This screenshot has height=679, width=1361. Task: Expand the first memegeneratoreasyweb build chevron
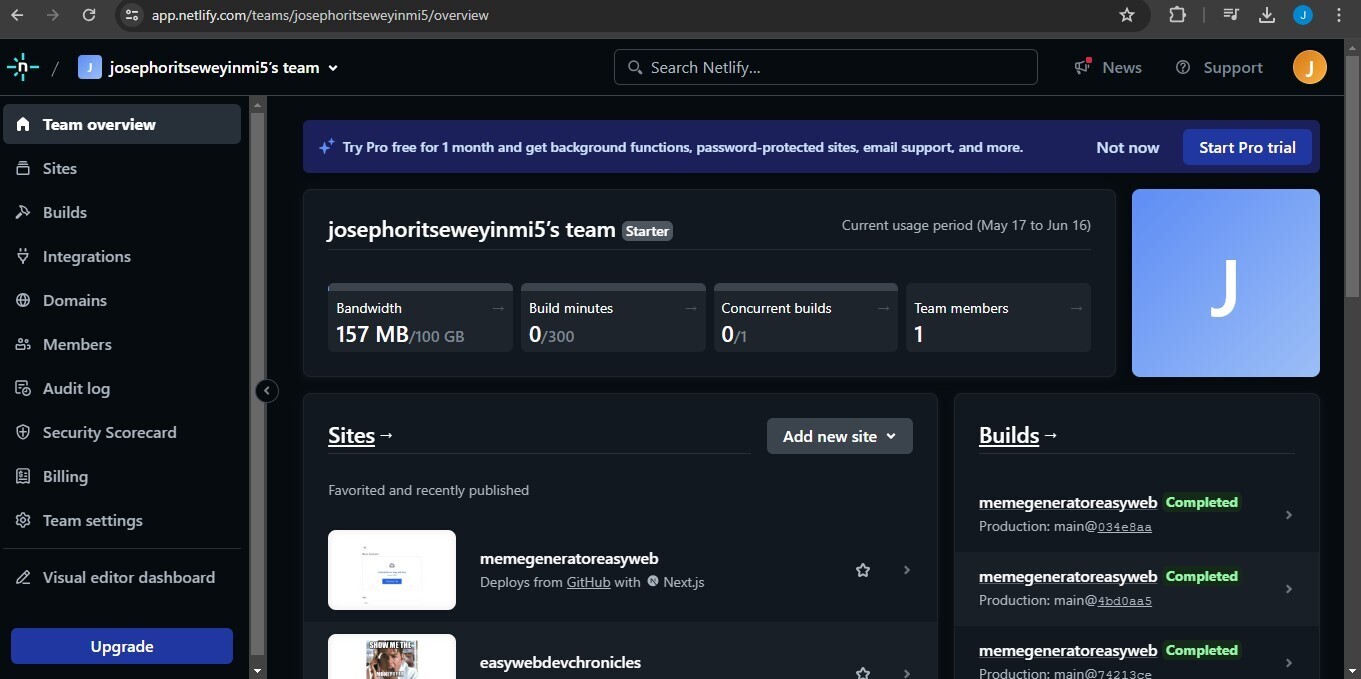click(1288, 515)
